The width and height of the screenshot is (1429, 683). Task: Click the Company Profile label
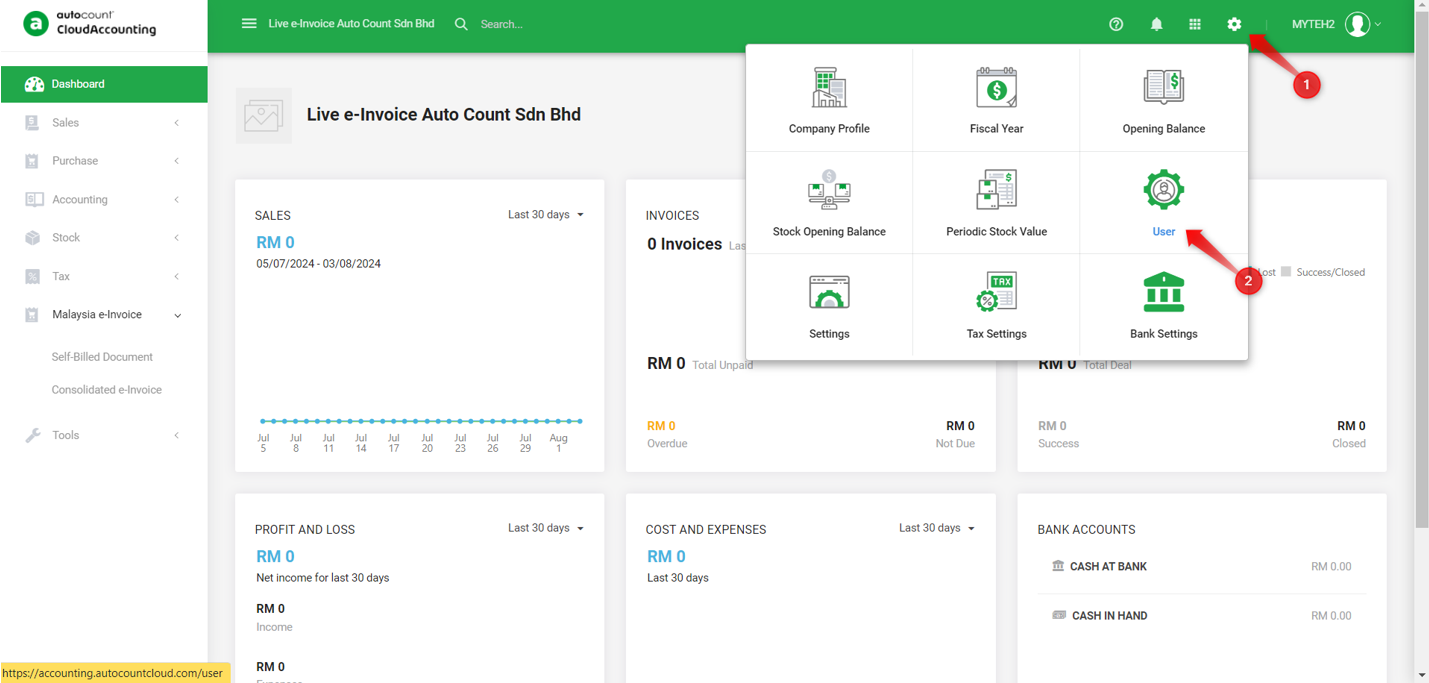click(x=829, y=129)
